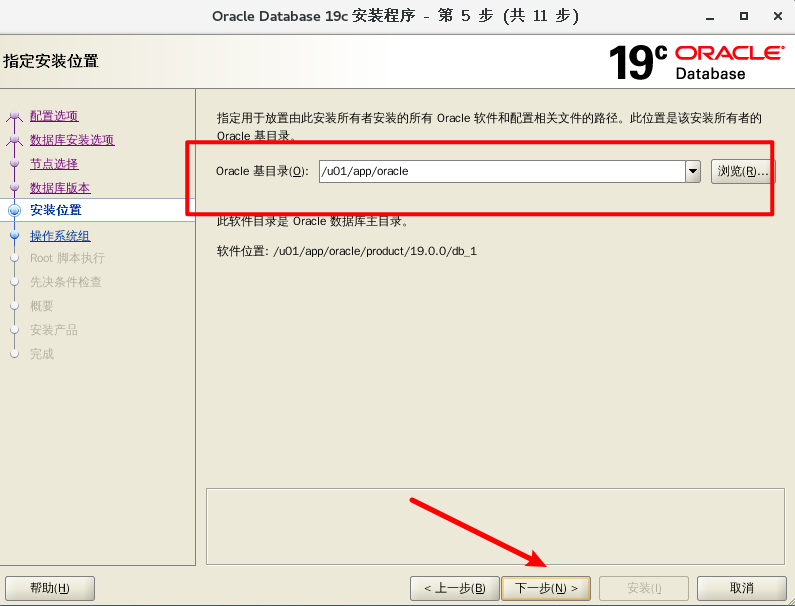Image resolution: width=795 pixels, height=606 pixels.
Task: Close the Oracle installer window
Action: coord(776,16)
